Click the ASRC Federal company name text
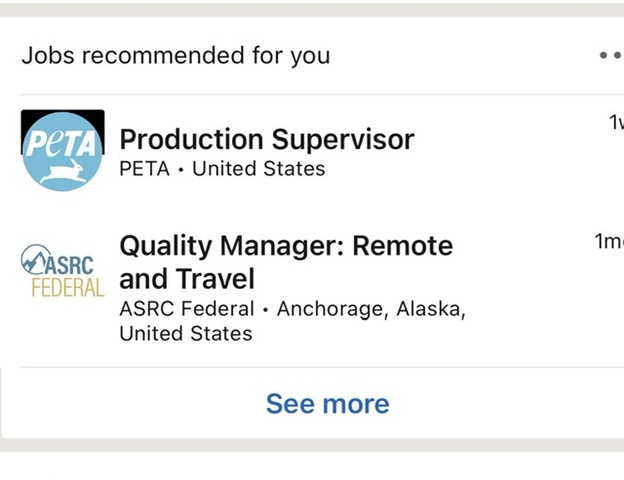Screen dimensions: 624x480 tap(187, 309)
